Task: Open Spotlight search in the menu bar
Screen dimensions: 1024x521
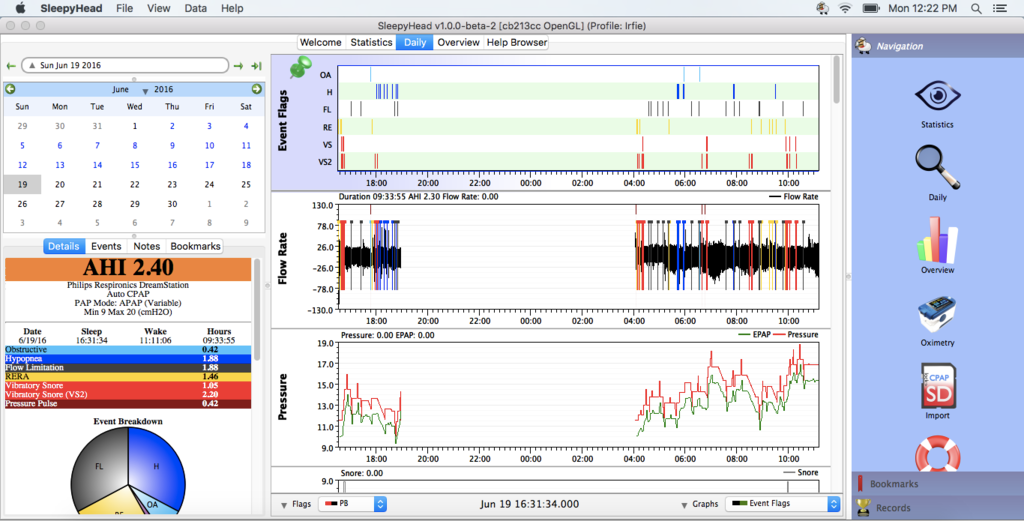Action: pyautogui.click(x=976, y=8)
